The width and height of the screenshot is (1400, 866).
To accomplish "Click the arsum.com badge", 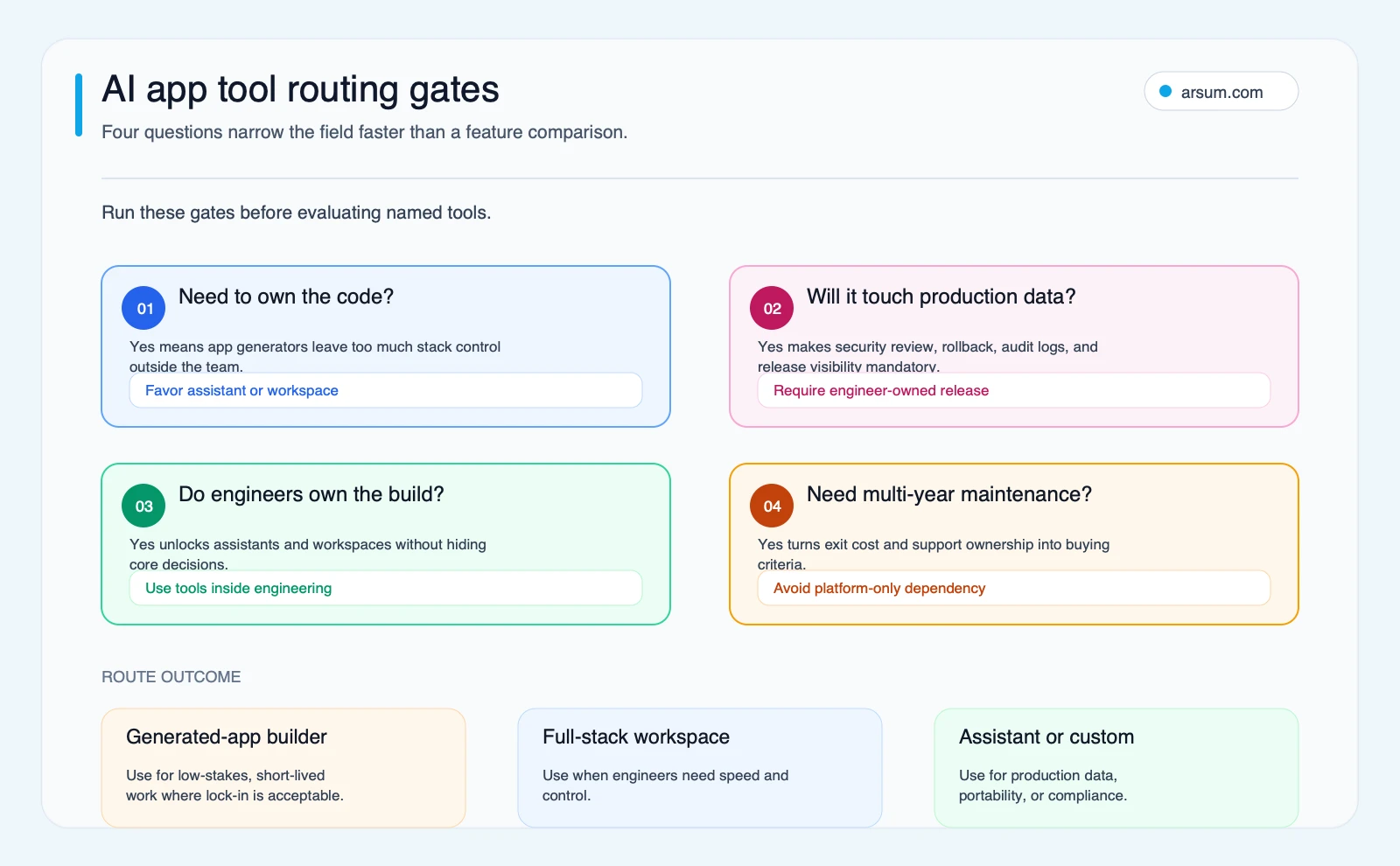I will pyautogui.click(x=1221, y=91).
